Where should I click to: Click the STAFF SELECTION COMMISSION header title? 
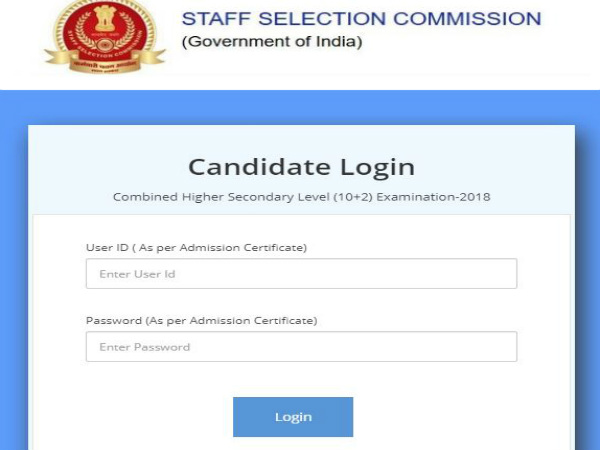click(x=361, y=19)
